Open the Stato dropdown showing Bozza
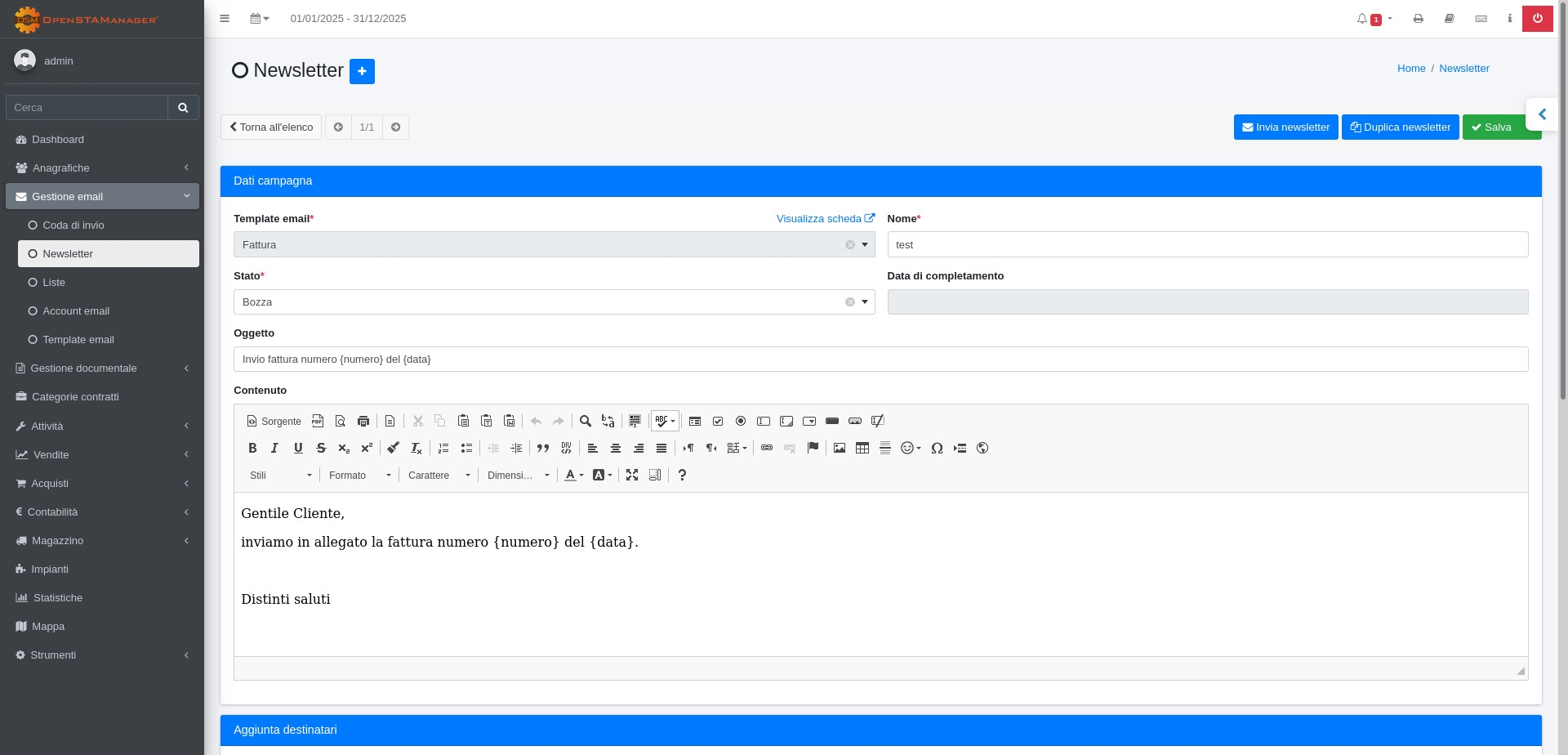Image resolution: width=1568 pixels, height=755 pixels. pos(554,302)
